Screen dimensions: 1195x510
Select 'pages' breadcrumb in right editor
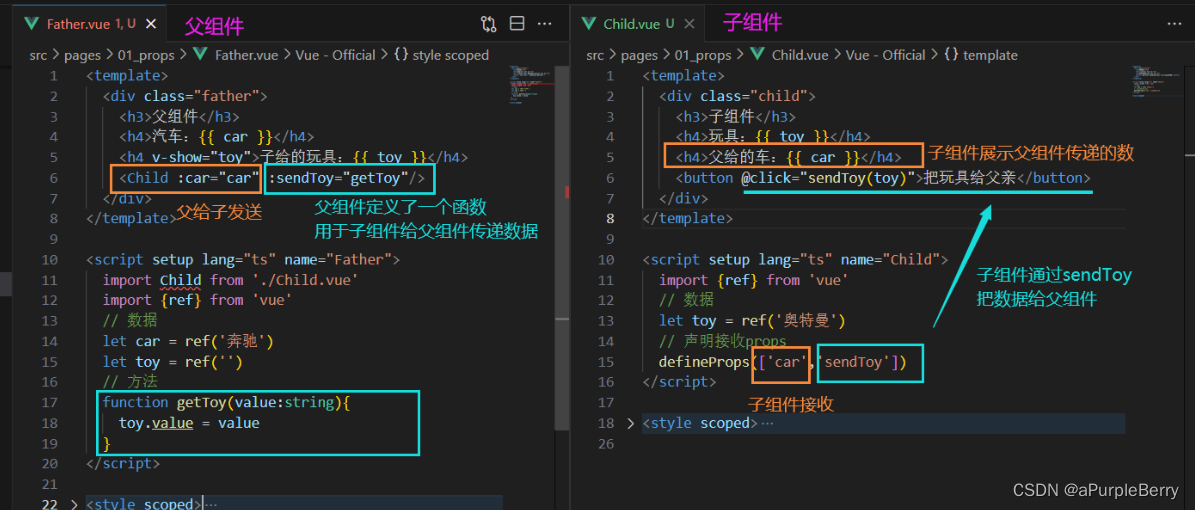click(x=637, y=55)
